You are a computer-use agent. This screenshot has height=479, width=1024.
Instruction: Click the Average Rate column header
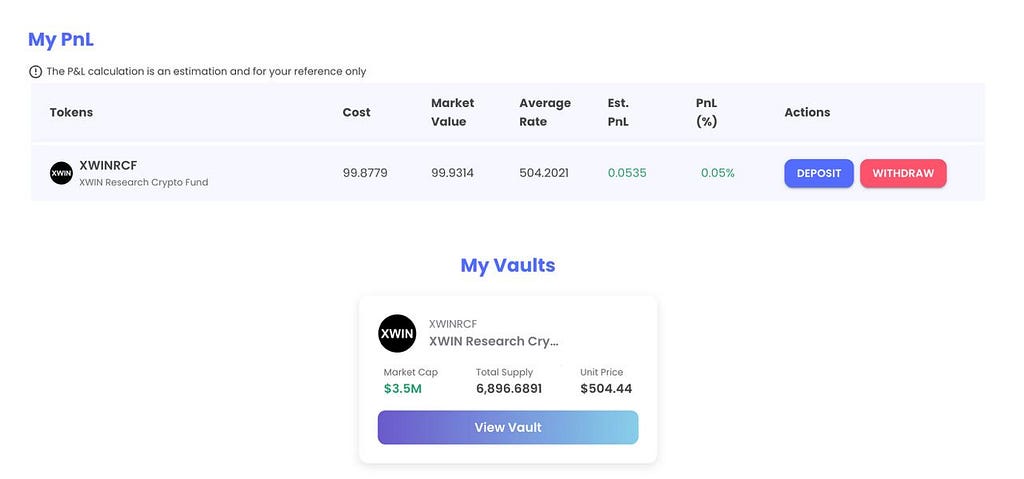(x=545, y=112)
